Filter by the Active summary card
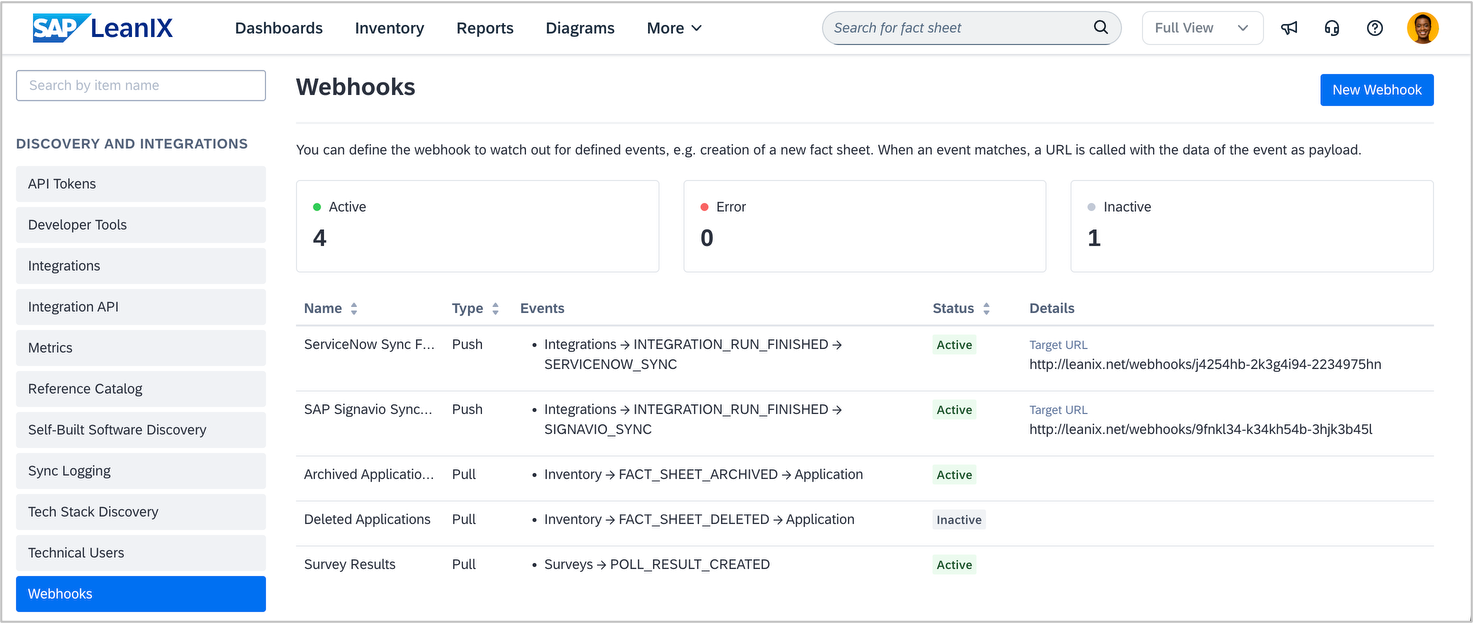Viewport: 1474px width, 624px height. tap(478, 226)
